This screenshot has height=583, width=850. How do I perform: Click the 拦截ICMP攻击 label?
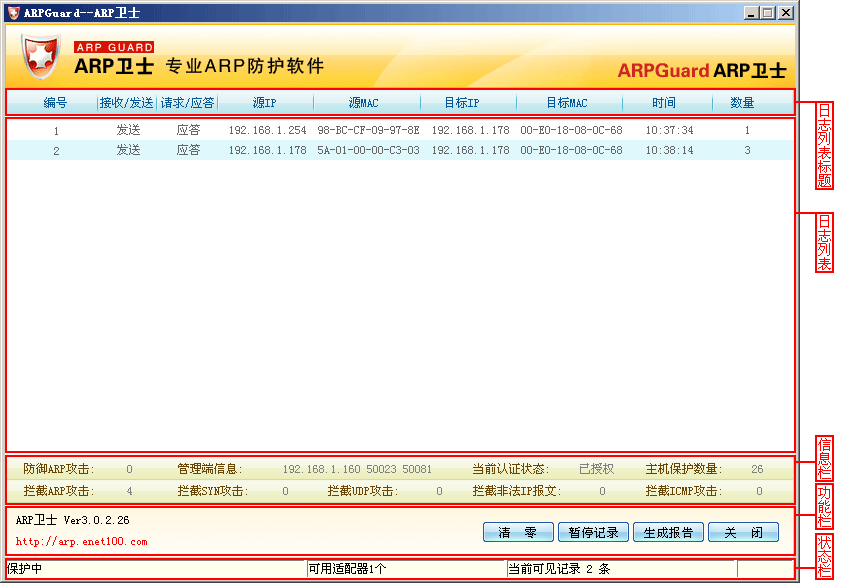pos(684,491)
